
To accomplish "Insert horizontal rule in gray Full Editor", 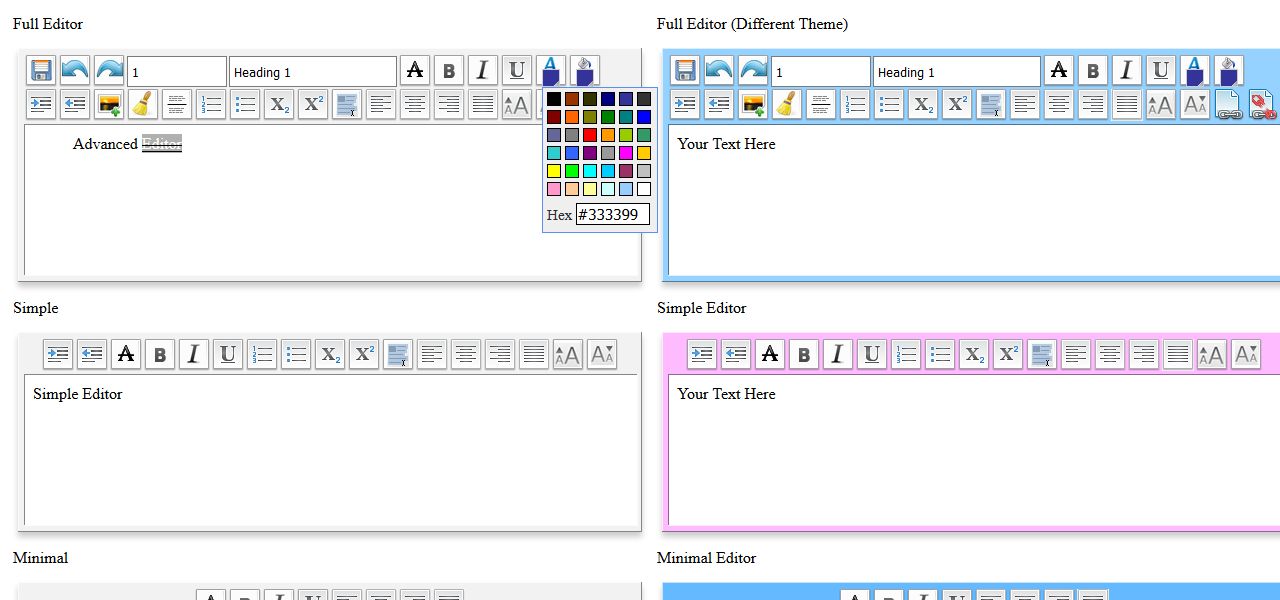I will (x=177, y=104).
